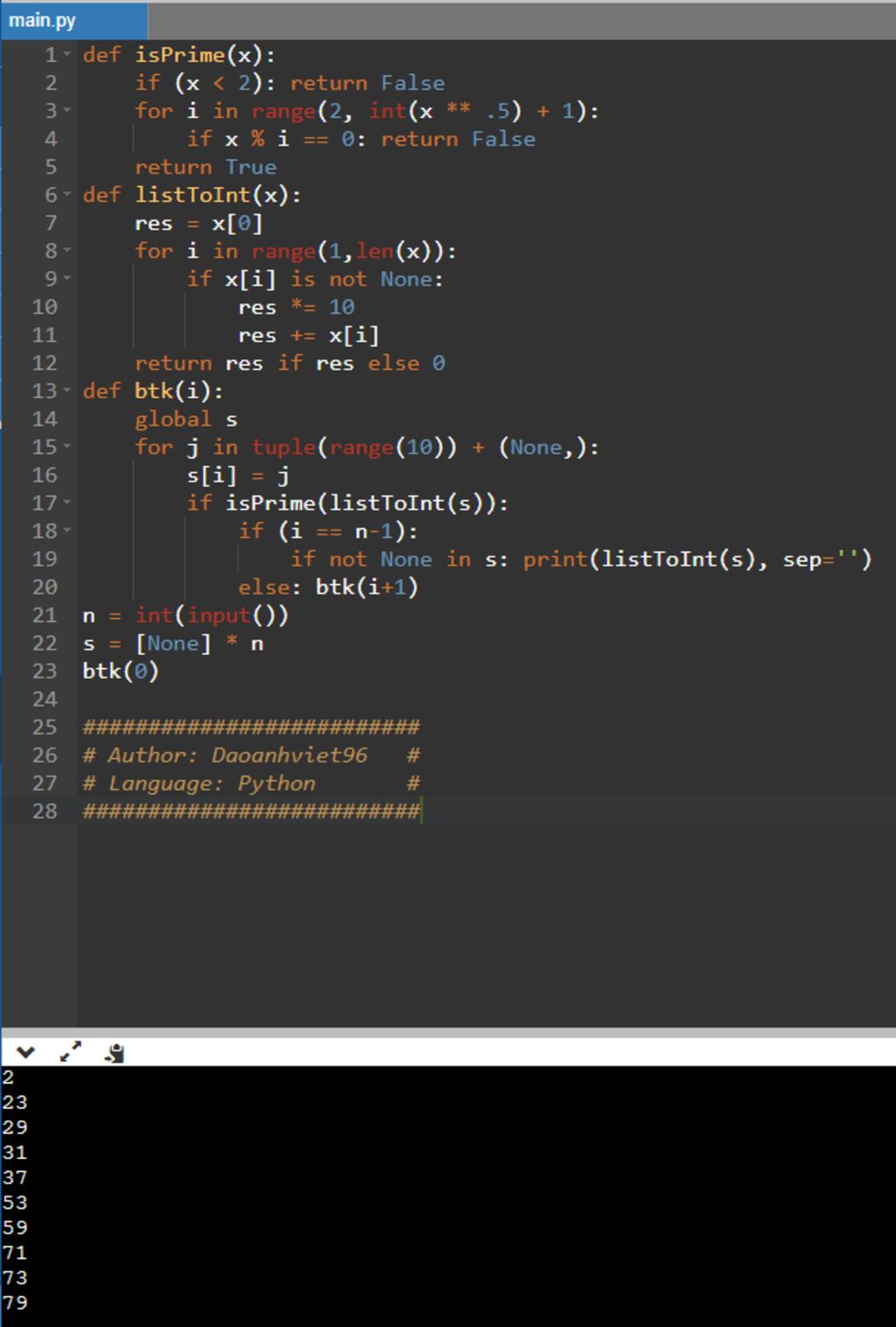Click line number 21 in the gutter
The width and height of the screenshot is (896, 1327).
click(44, 615)
